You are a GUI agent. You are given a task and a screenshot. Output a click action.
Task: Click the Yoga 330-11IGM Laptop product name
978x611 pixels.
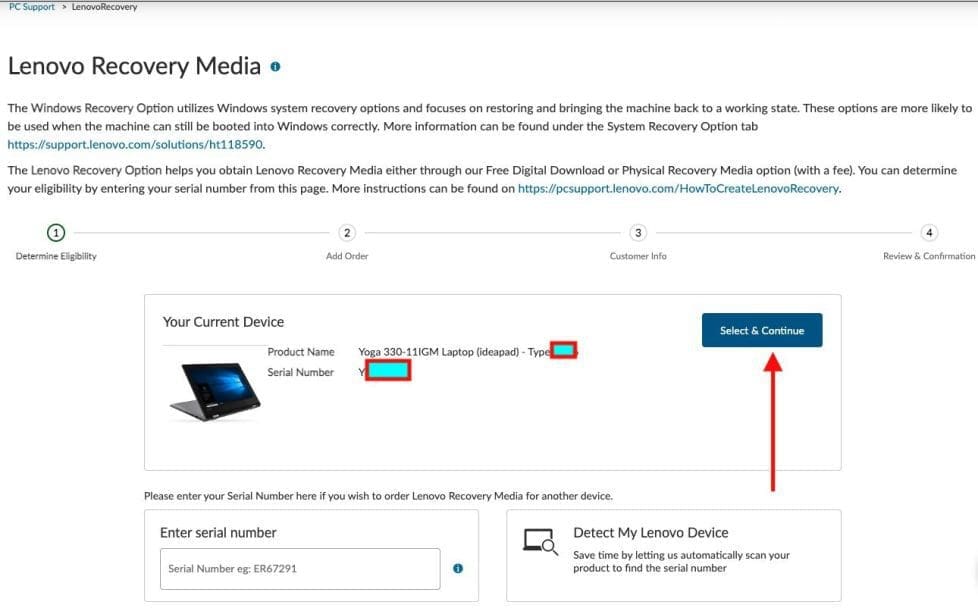[440, 352]
